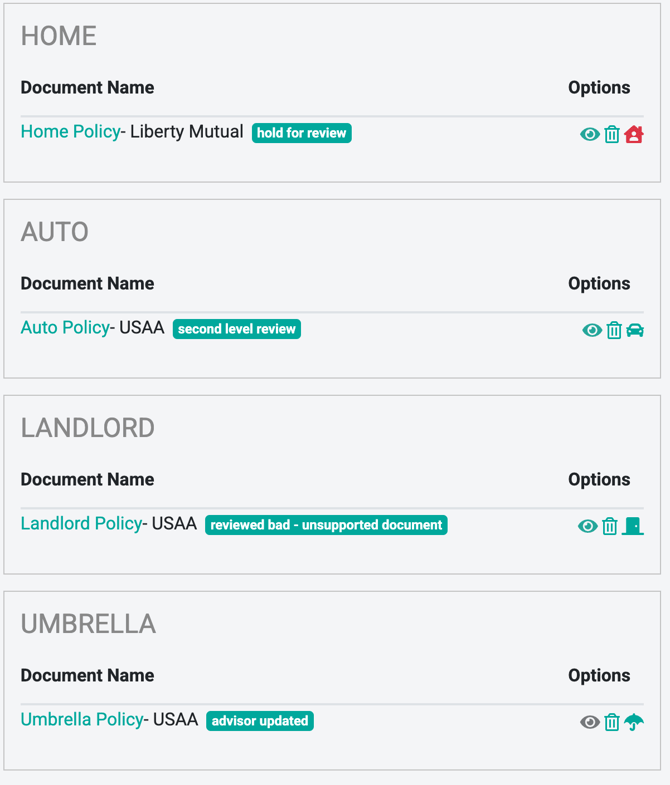Delete the Landlord Policy document

pos(610,526)
